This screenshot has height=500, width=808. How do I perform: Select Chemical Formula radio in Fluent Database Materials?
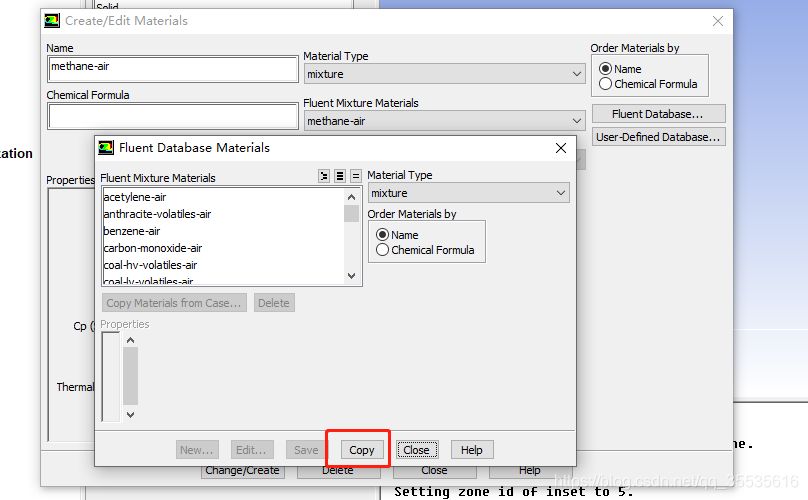point(382,250)
